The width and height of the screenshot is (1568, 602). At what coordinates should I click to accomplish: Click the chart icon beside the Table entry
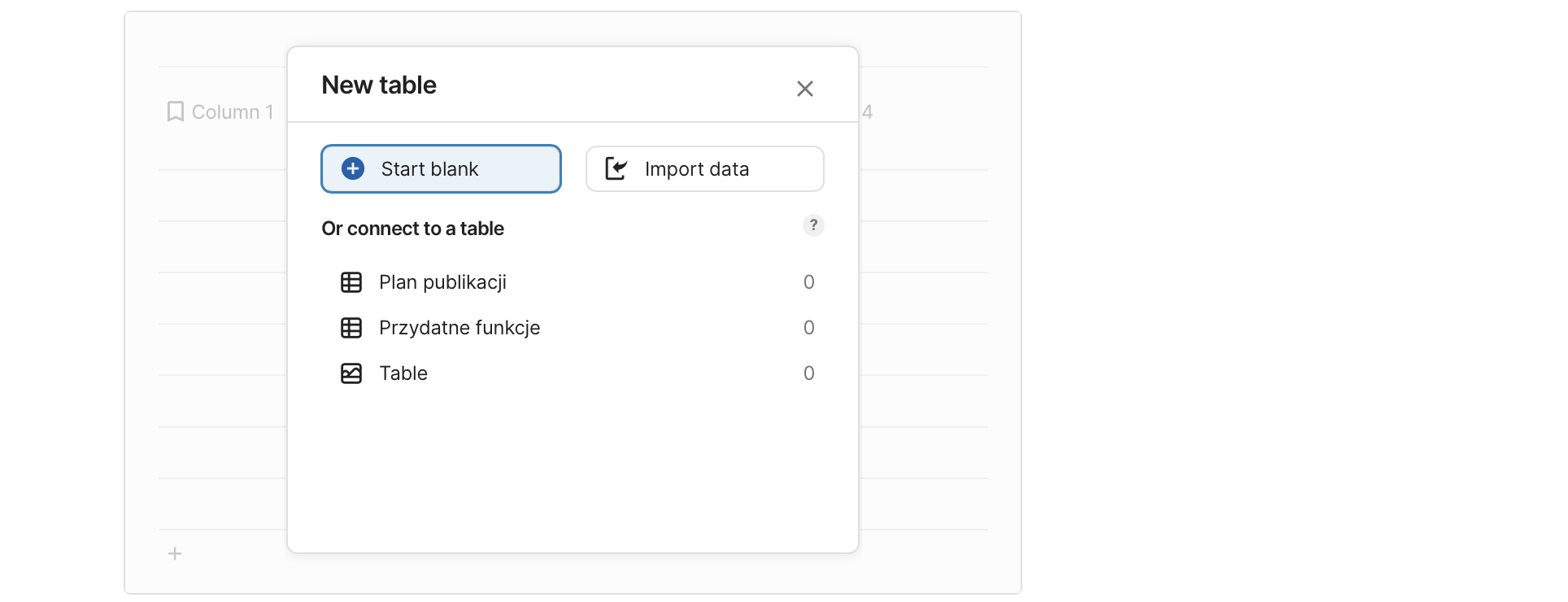351,373
